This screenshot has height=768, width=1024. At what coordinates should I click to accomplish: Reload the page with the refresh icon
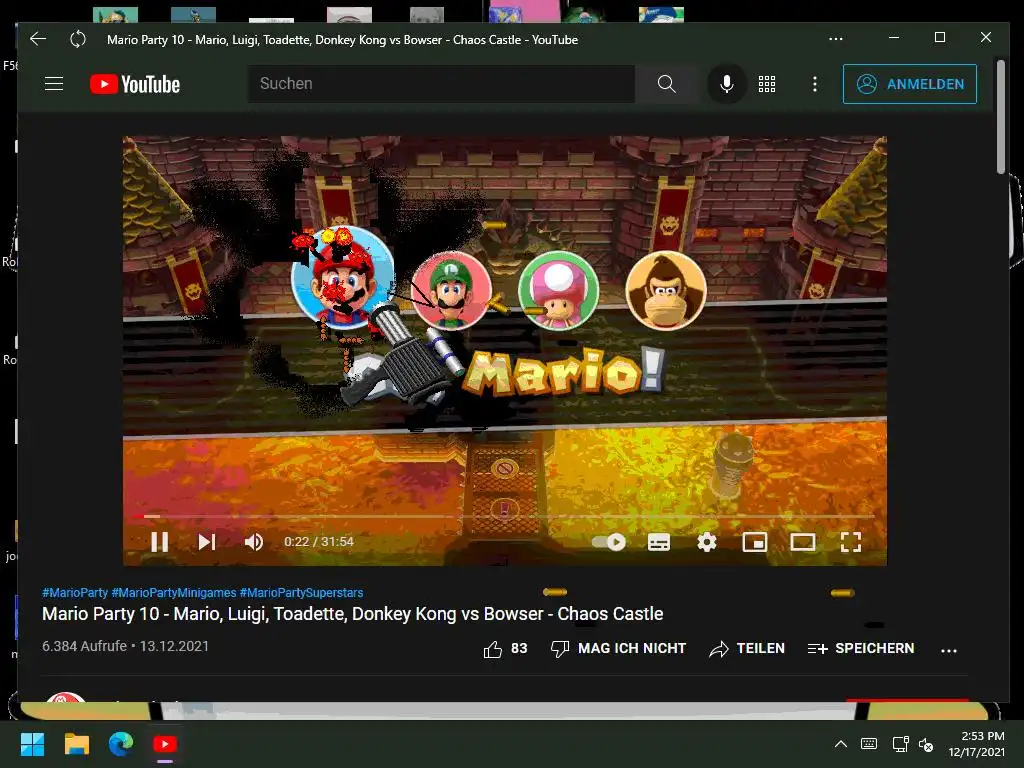click(78, 39)
